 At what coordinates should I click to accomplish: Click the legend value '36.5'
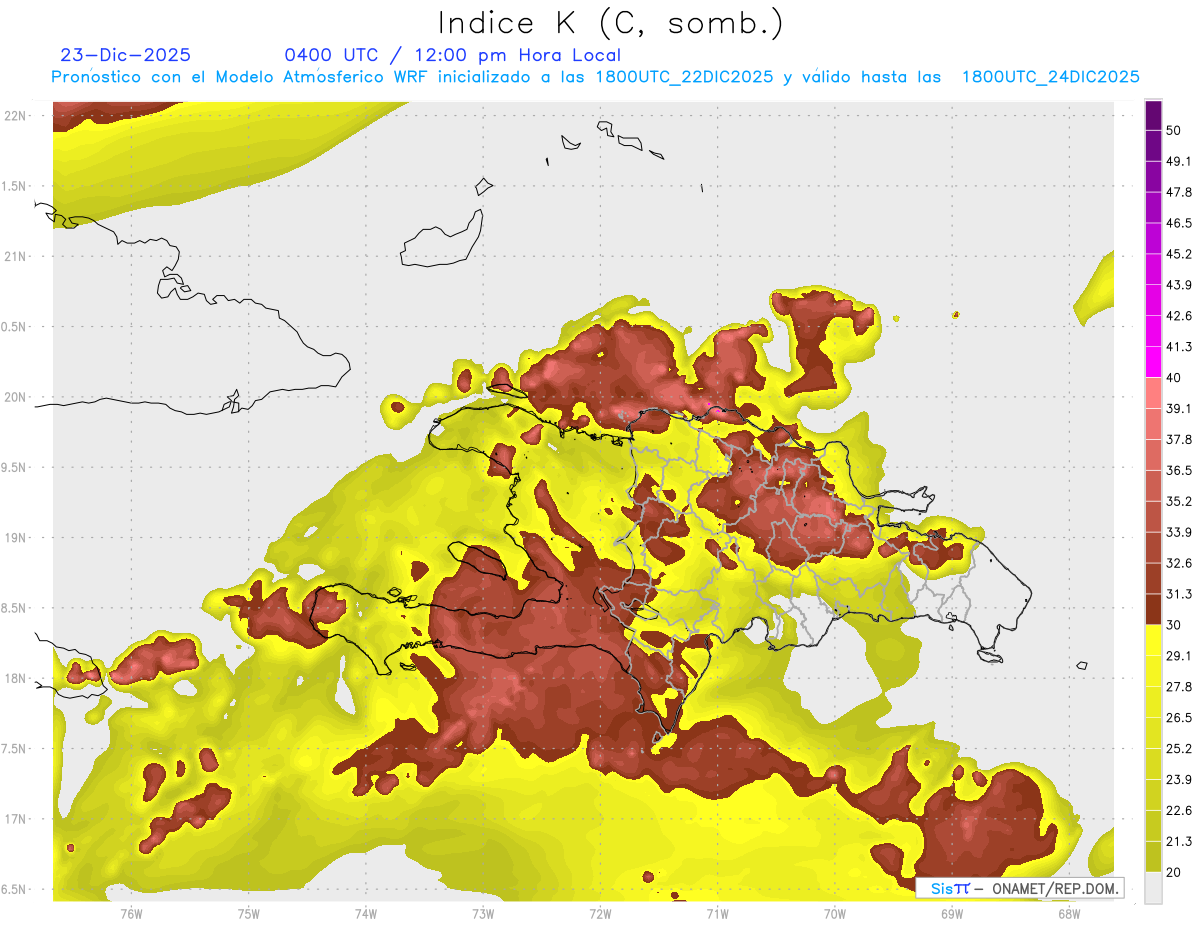pyautogui.click(x=1179, y=470)
